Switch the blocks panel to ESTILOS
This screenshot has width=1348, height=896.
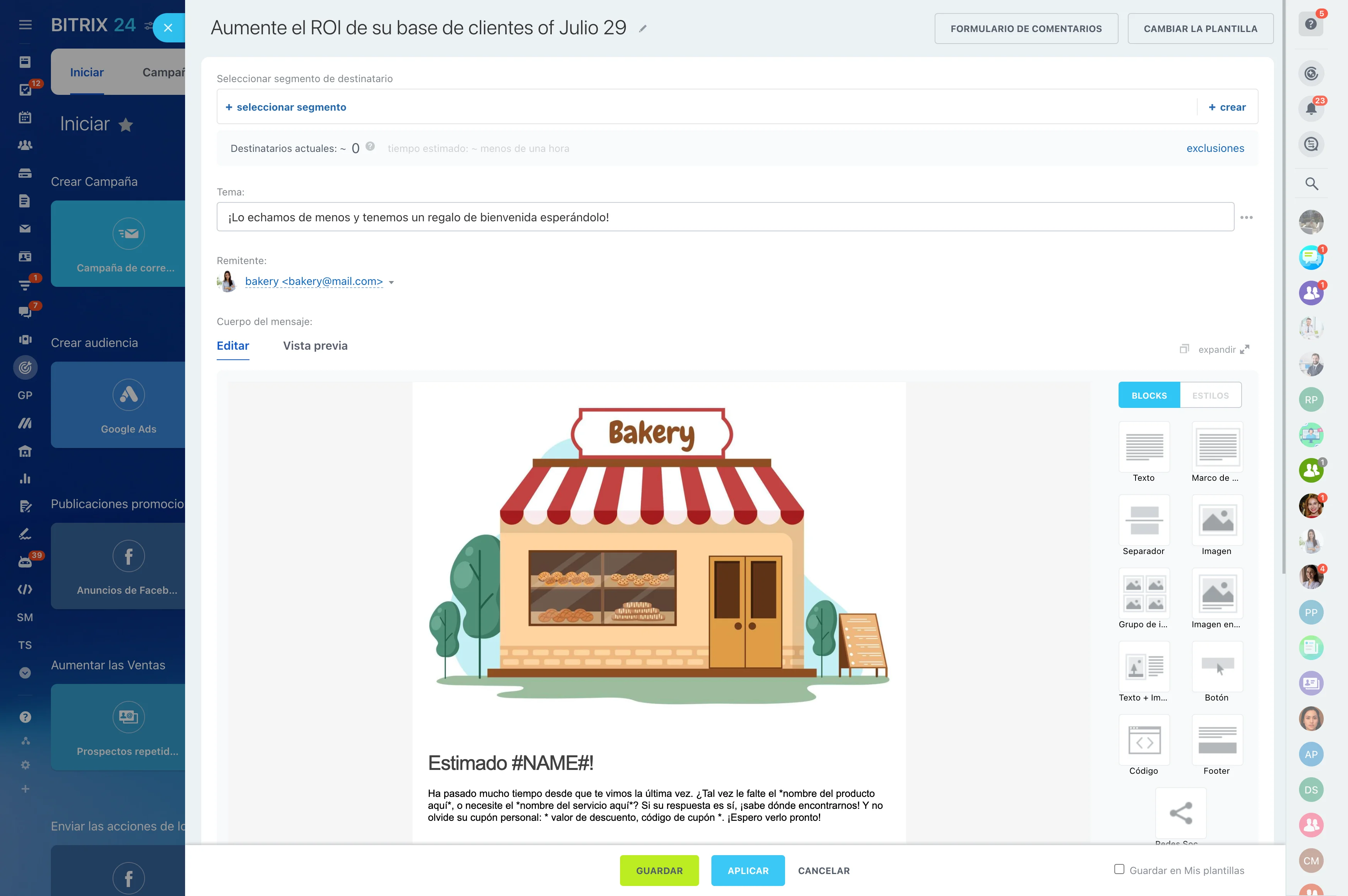point(1210,395)
